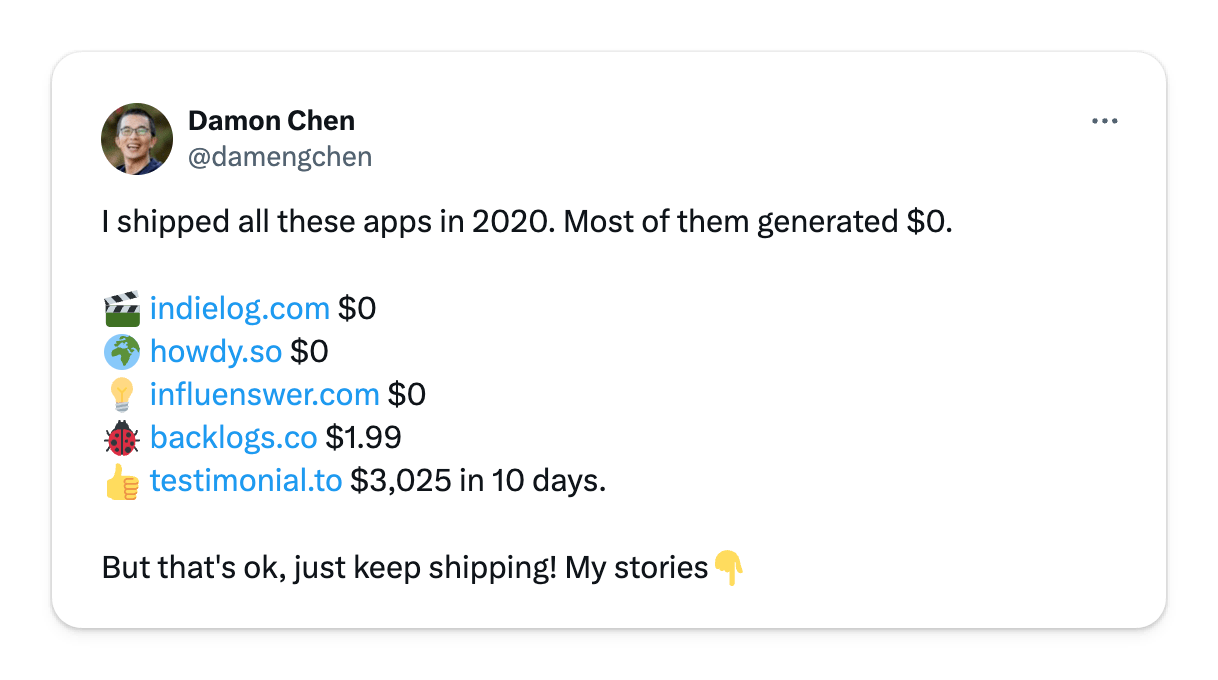Click the ladybug emoji beside backlogs.co
Viewport: 1218px width, 680px height.
click(121, 438)
